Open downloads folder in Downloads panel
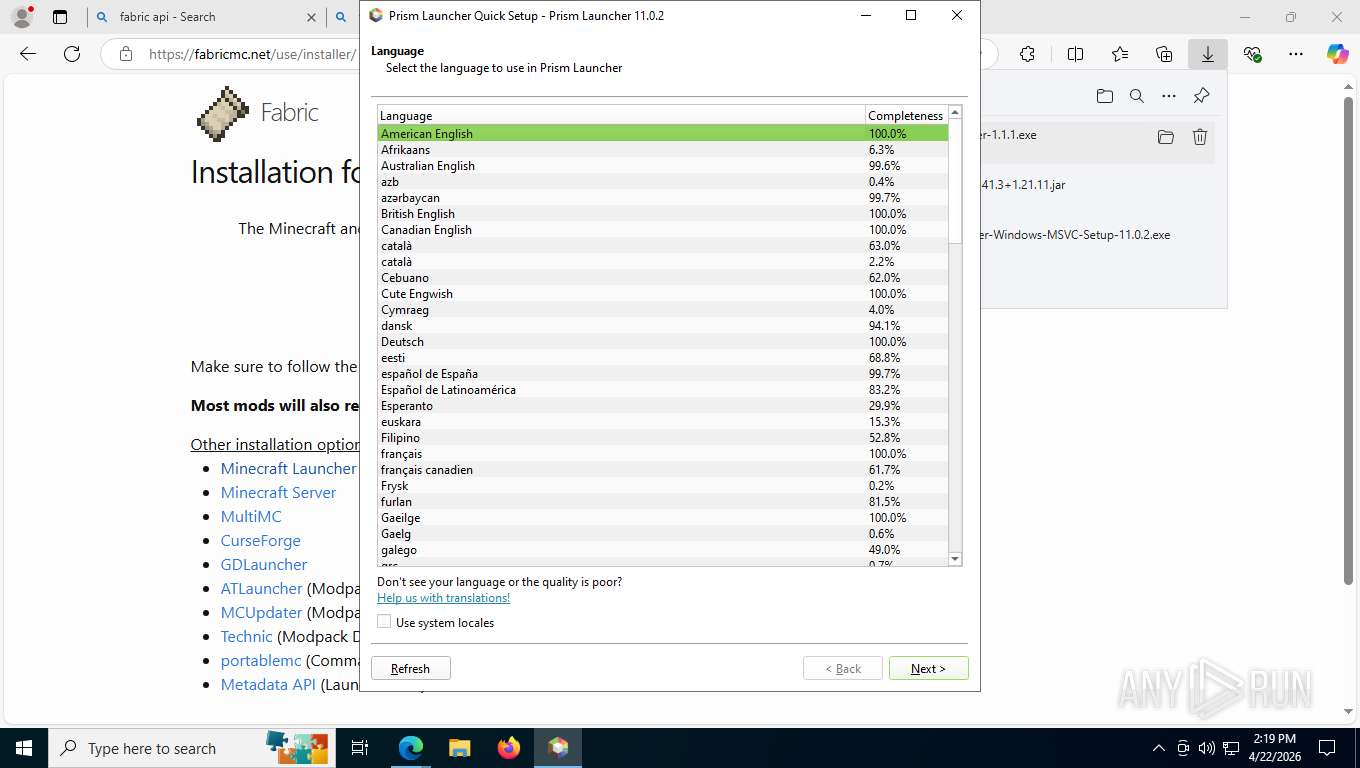The width and height of the screenshot is (1360, 768). [x=1105, y=96]
